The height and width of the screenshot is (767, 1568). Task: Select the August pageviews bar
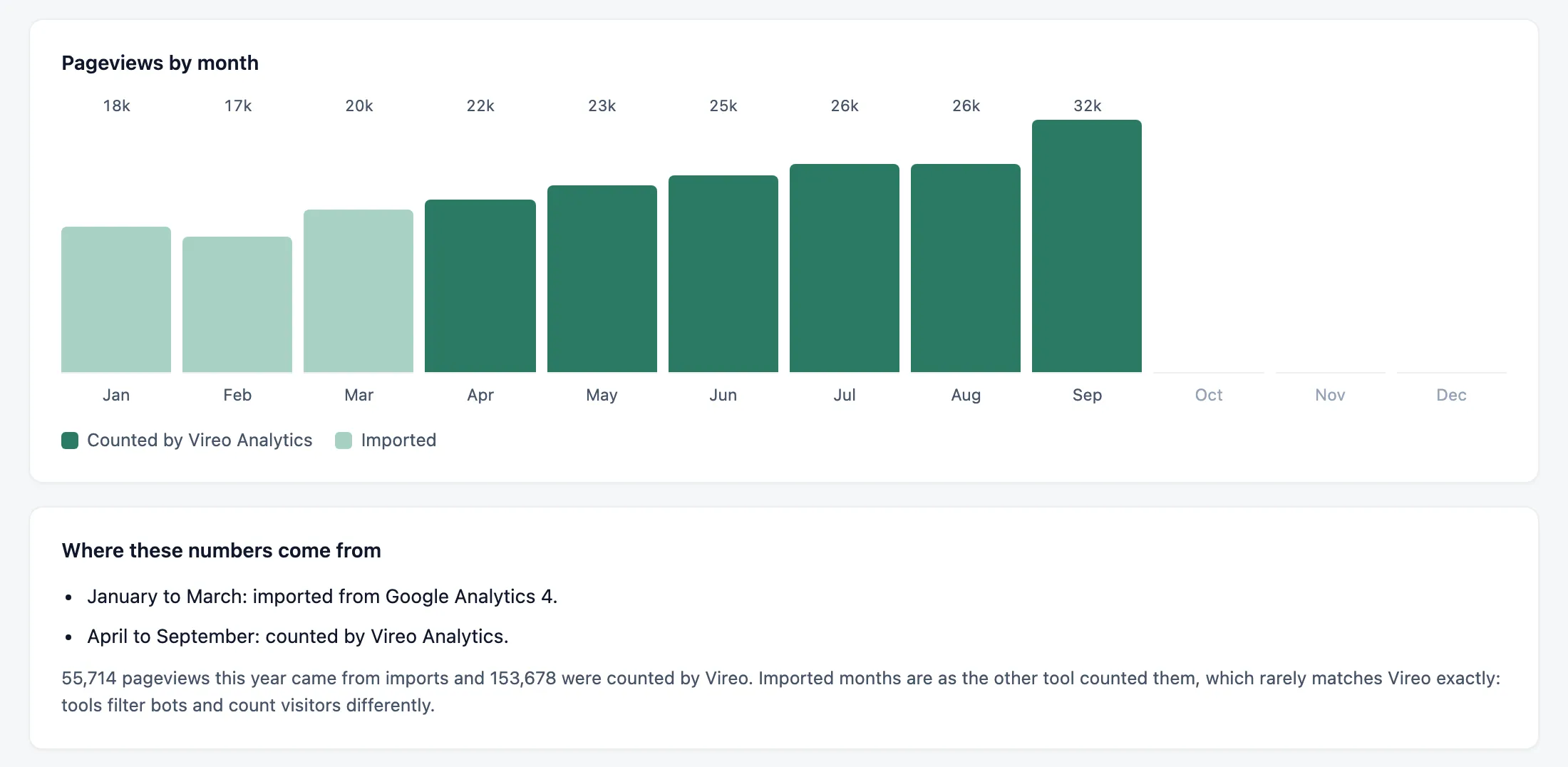(966, 268)
